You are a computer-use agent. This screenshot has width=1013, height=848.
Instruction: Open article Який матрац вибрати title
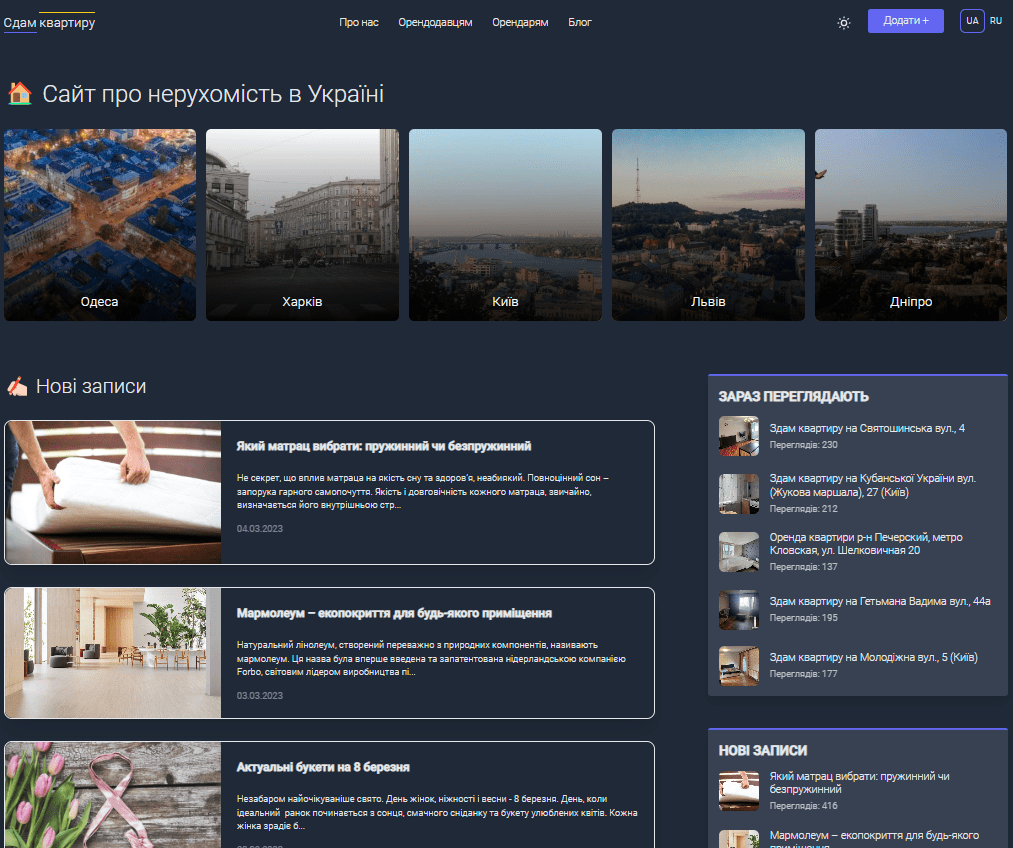tap(384, 446)
